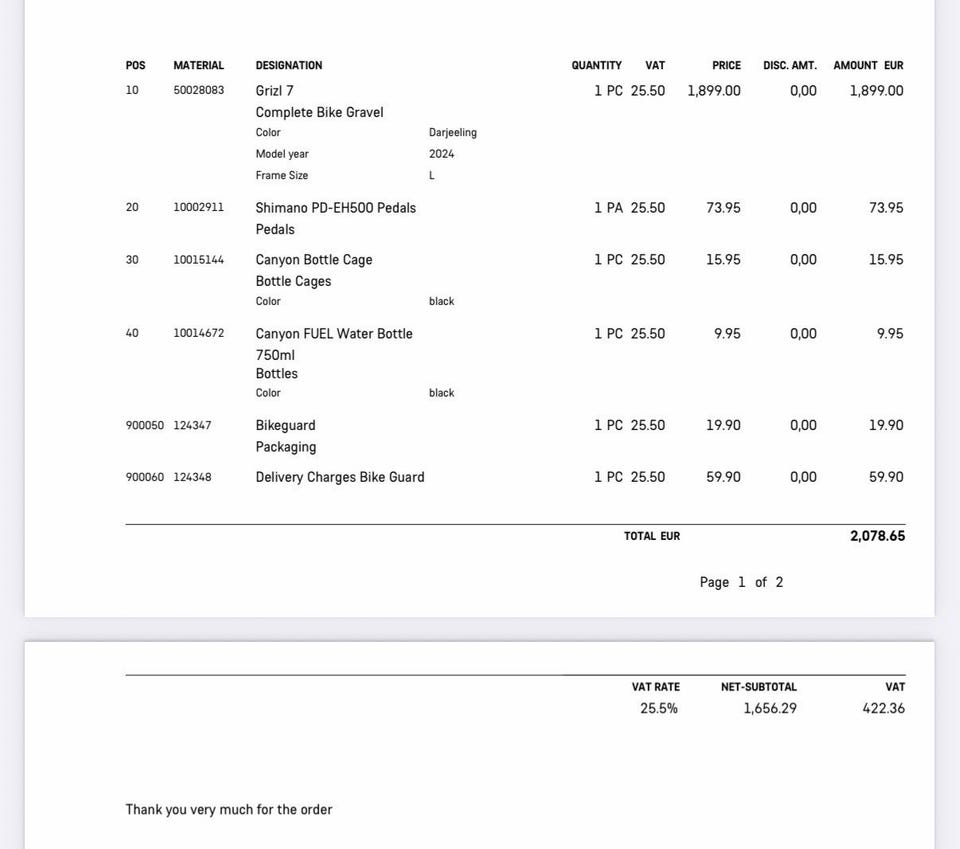The height and width of the screenshot is (849, 960).
Task: Click the 'PRICE' column header
Action: pyautogui.click(x=726, y=65)
